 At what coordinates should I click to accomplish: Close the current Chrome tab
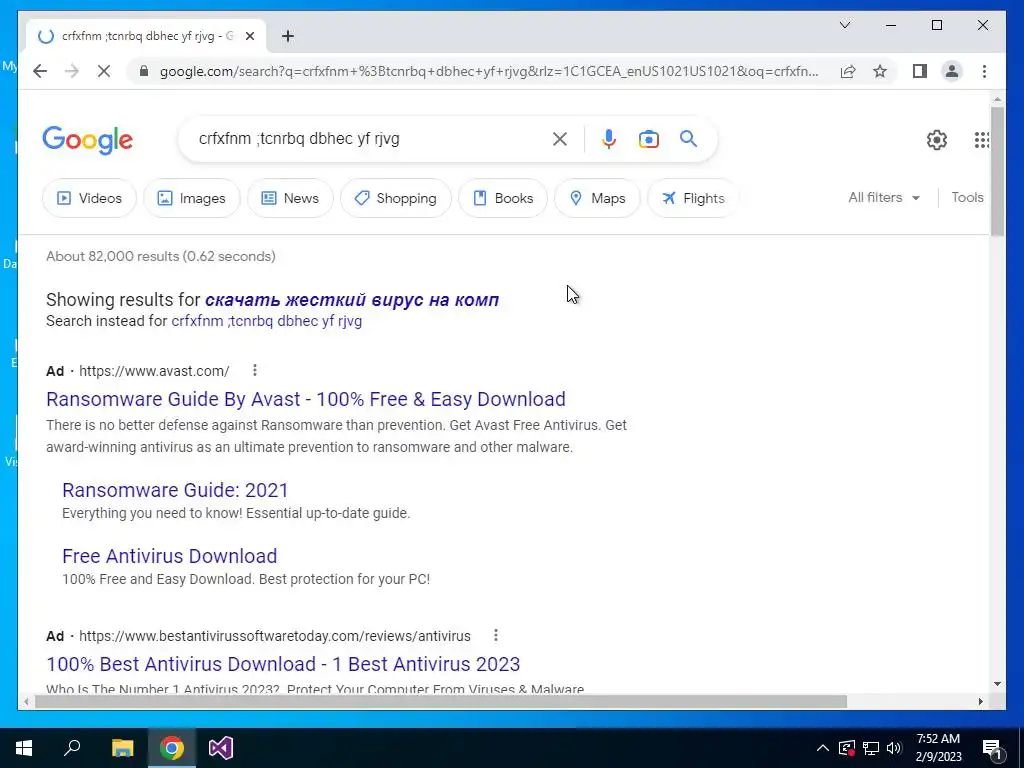[x=249, y=37]
